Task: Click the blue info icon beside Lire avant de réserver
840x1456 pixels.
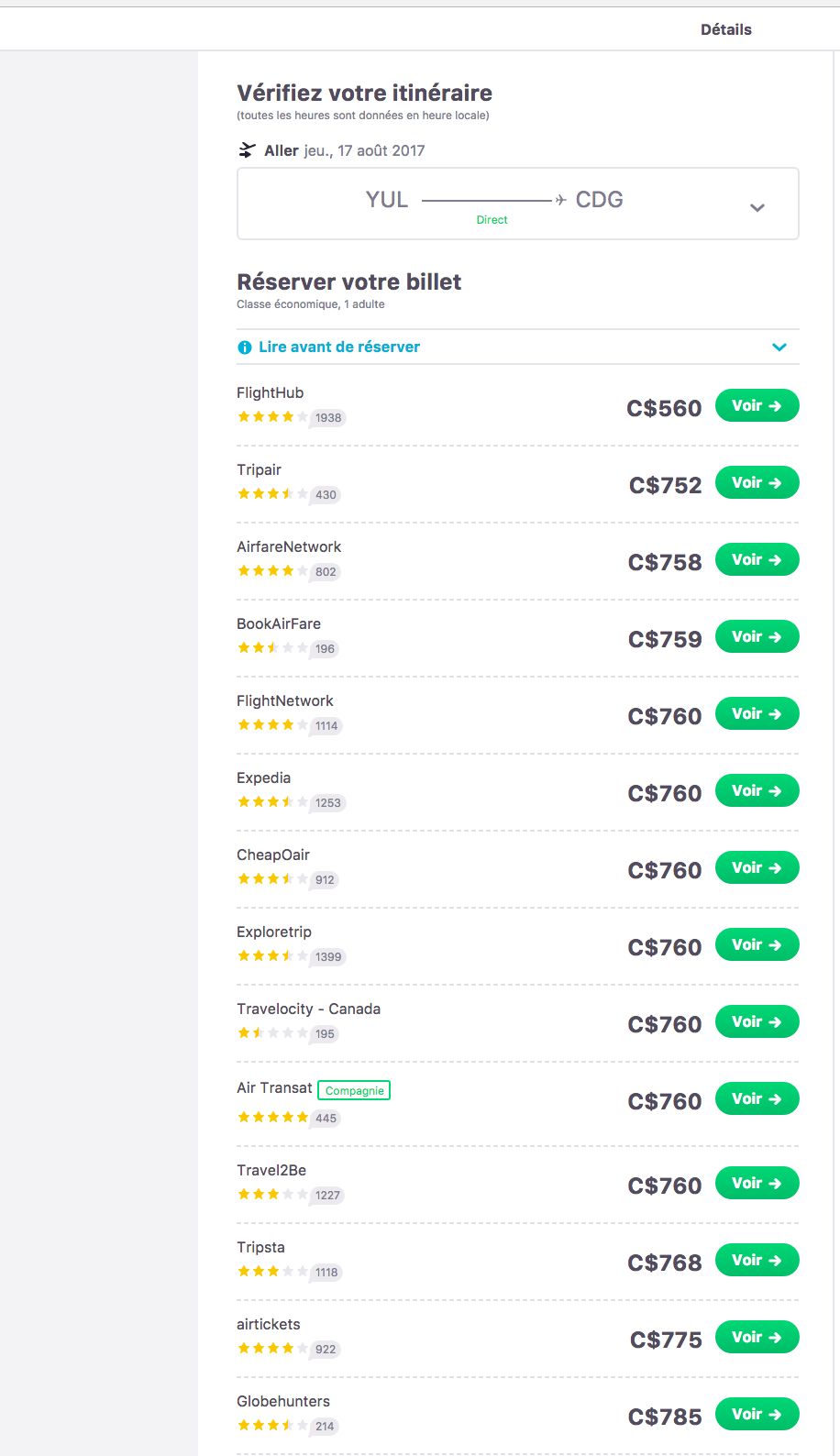Action: 245,347
